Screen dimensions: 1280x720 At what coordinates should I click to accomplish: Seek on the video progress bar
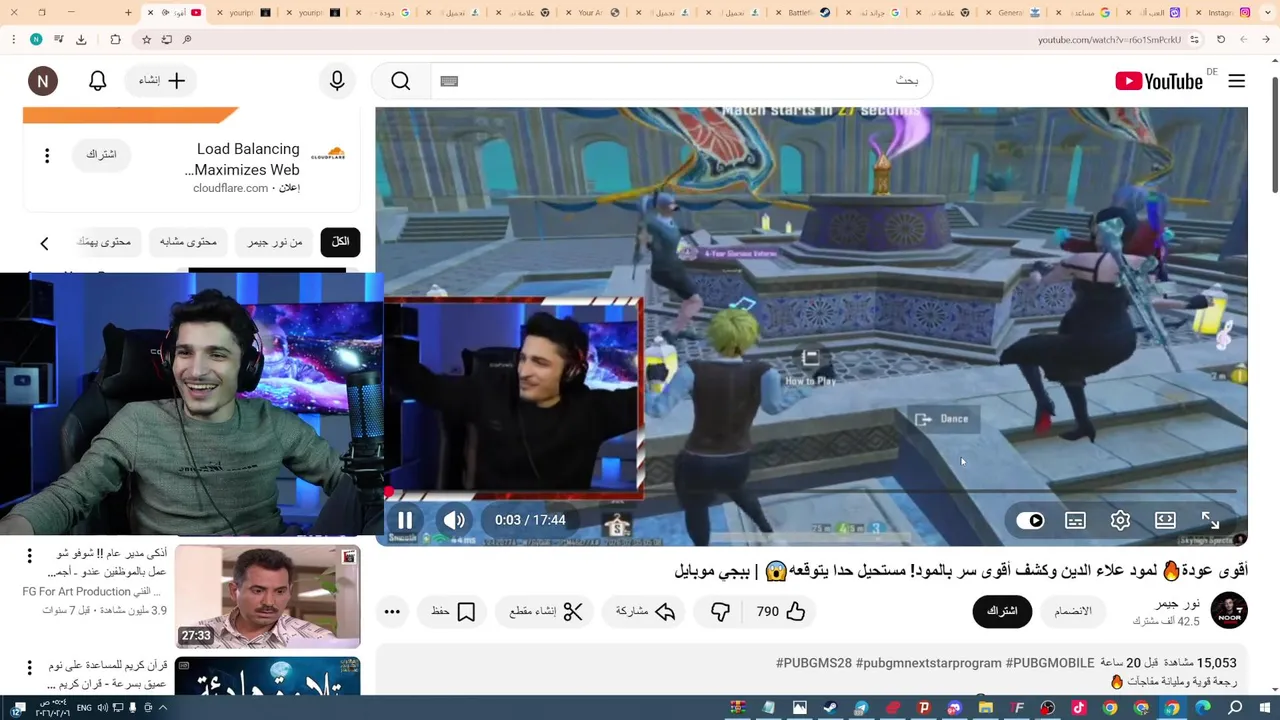pos(812,492)
